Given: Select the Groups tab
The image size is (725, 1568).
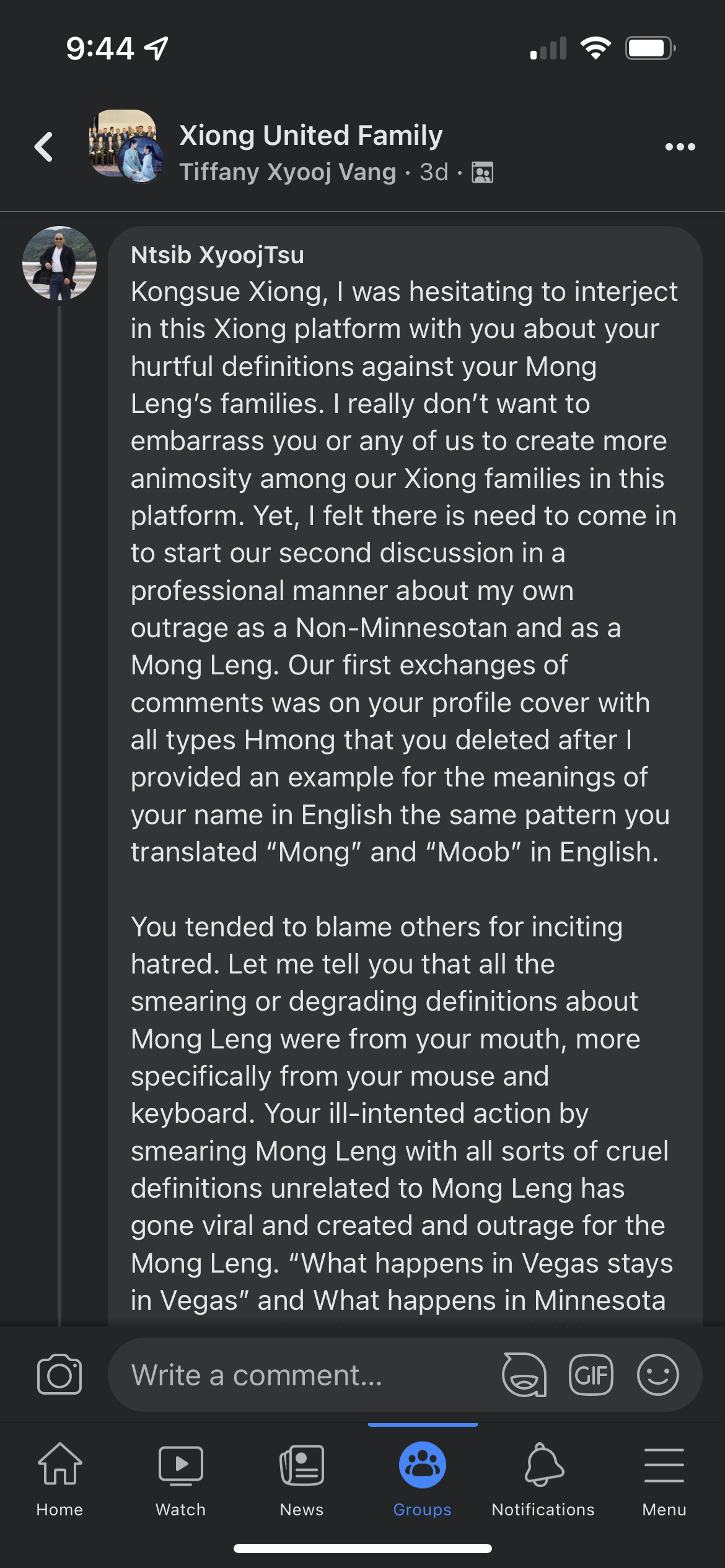Looking at the screenshot, I should click(422, 1478).
